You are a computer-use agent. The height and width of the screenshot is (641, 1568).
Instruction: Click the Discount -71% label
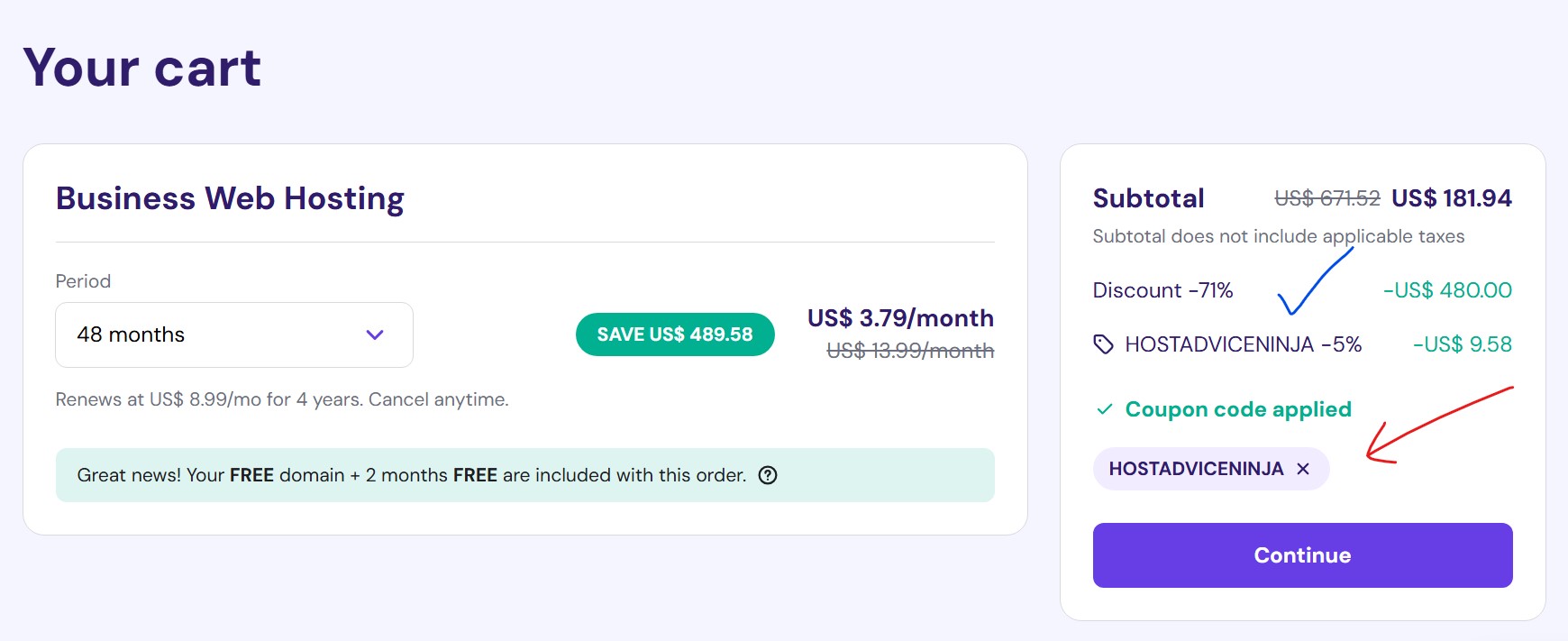[1162, 290]
